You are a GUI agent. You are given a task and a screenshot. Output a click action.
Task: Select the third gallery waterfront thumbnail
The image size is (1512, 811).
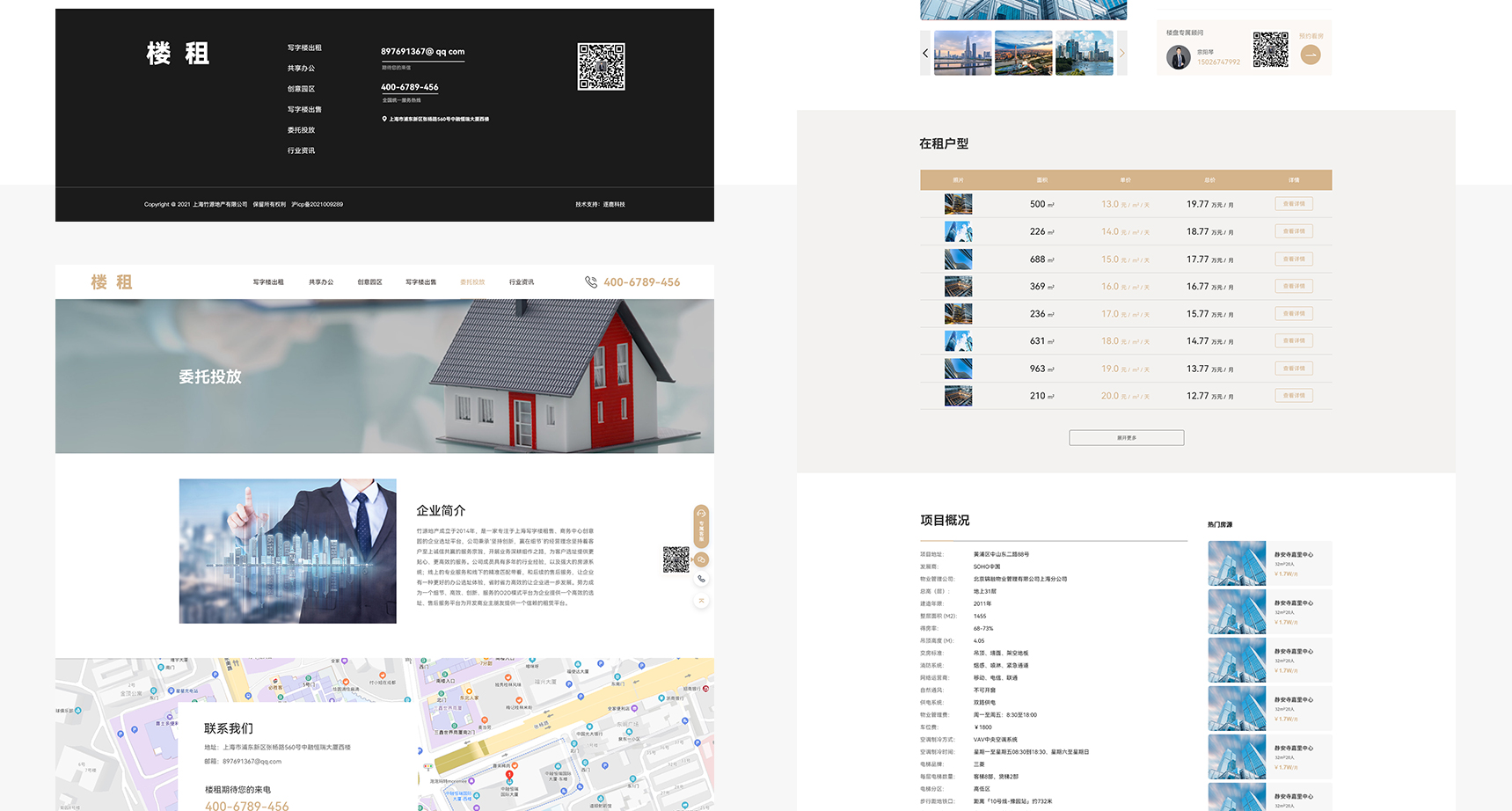point(1084,53)
